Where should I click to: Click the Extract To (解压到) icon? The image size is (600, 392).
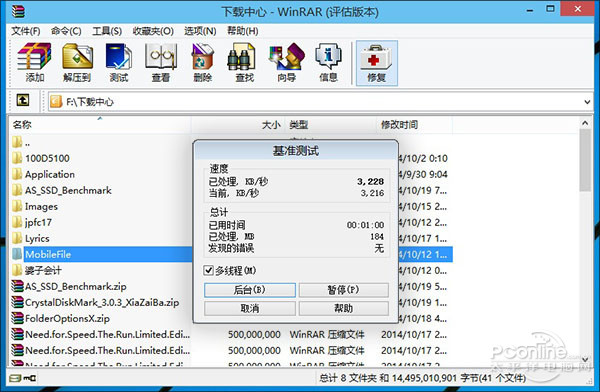pos(77,62)
